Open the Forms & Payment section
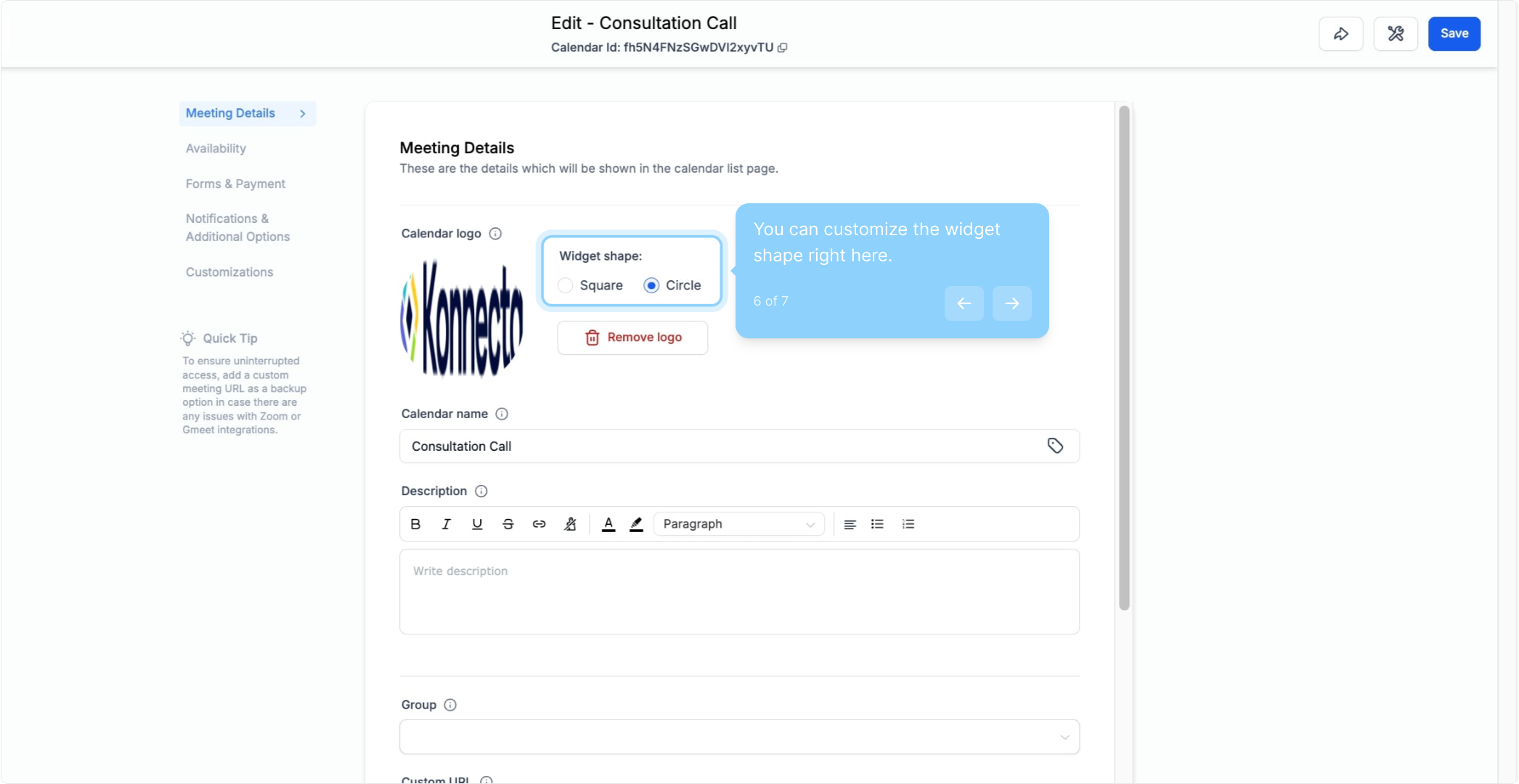This screenshot has height=784, width=1519. (235, 184)
